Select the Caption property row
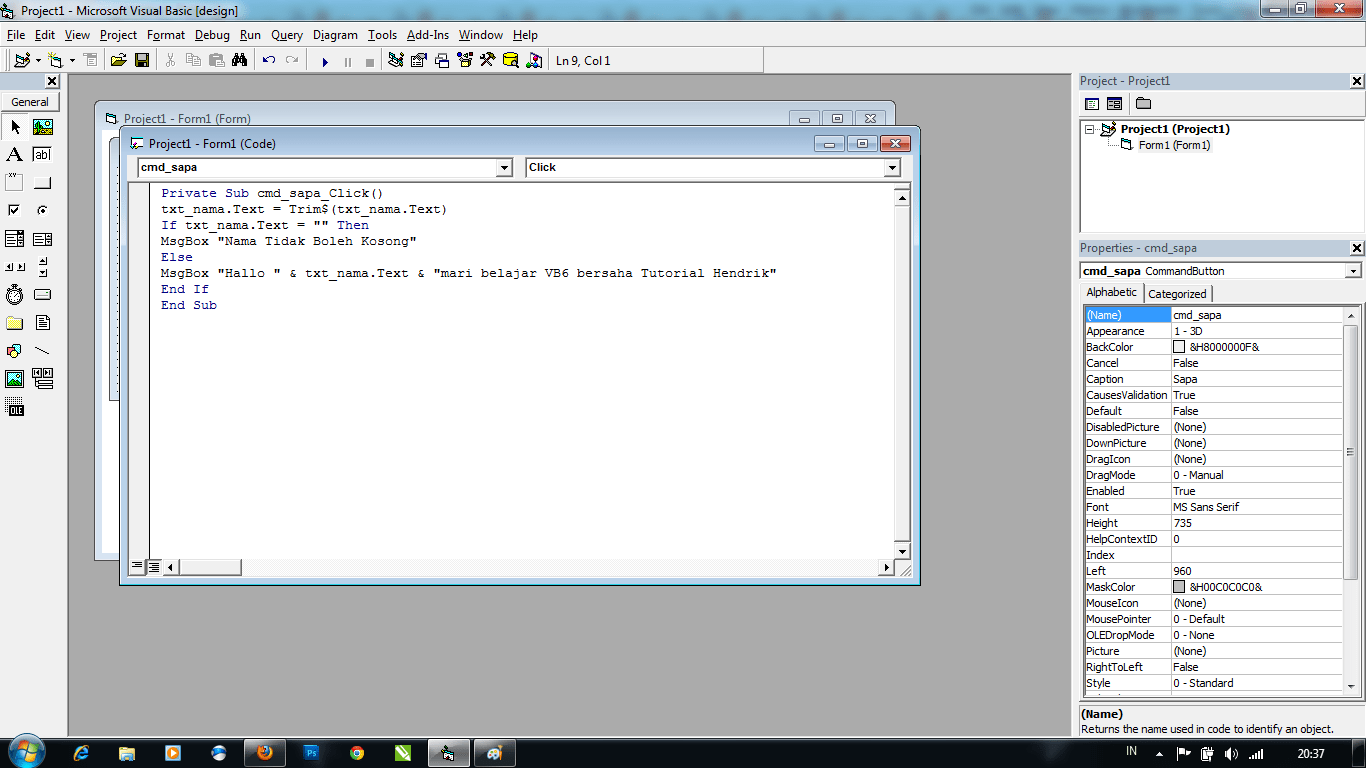The height and width of the screenshot is (768, 1366). click(x=1213, y=379)
